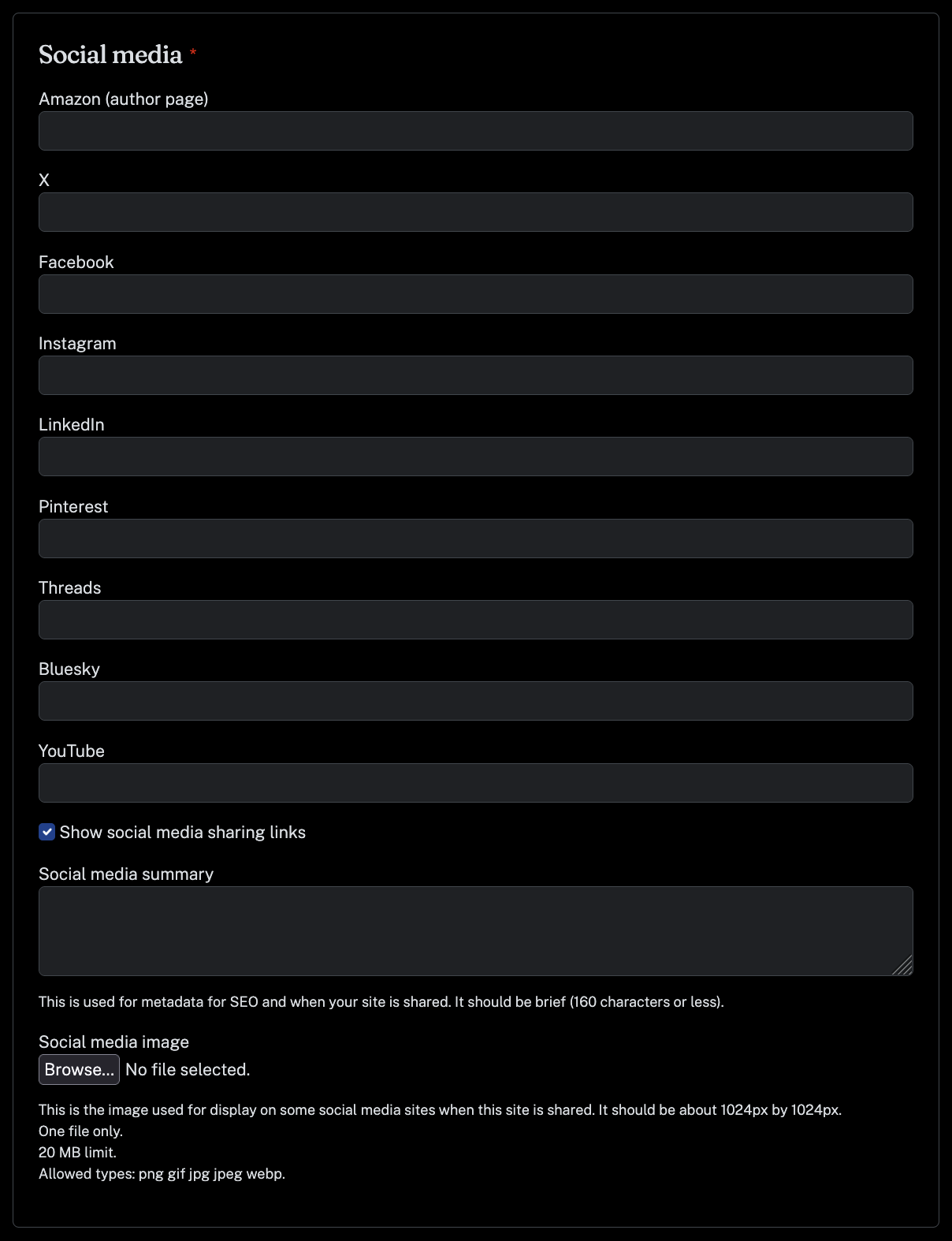Focus the YouTube channel field
This screenshot has width=952, height=1241.
pyautogui.click(x=476, y=783)
